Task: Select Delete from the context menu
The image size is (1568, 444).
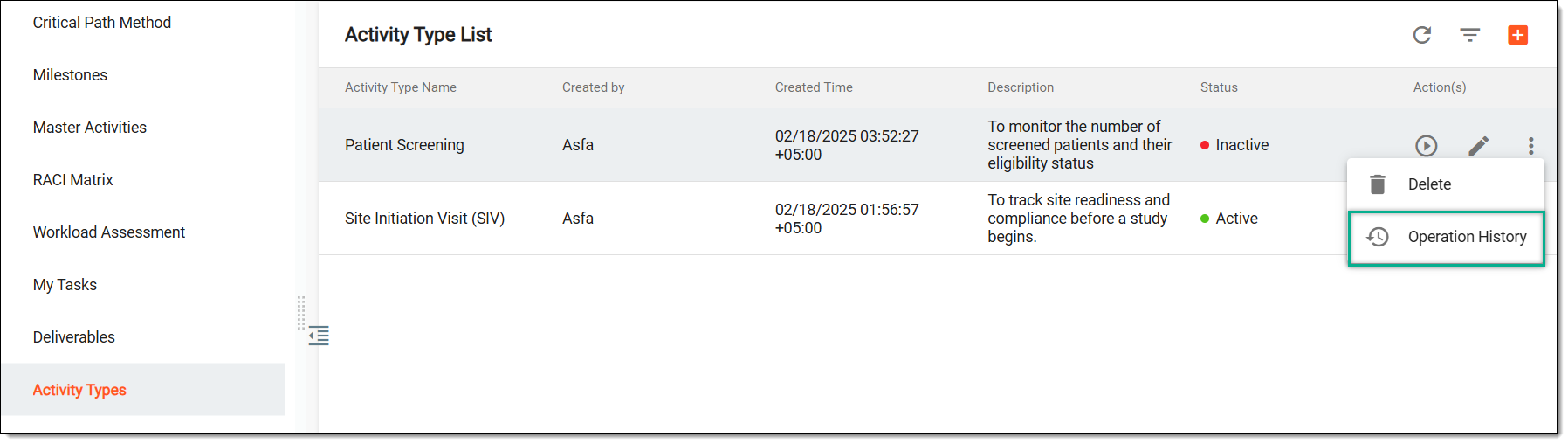Action: [x=1446, y=184]
